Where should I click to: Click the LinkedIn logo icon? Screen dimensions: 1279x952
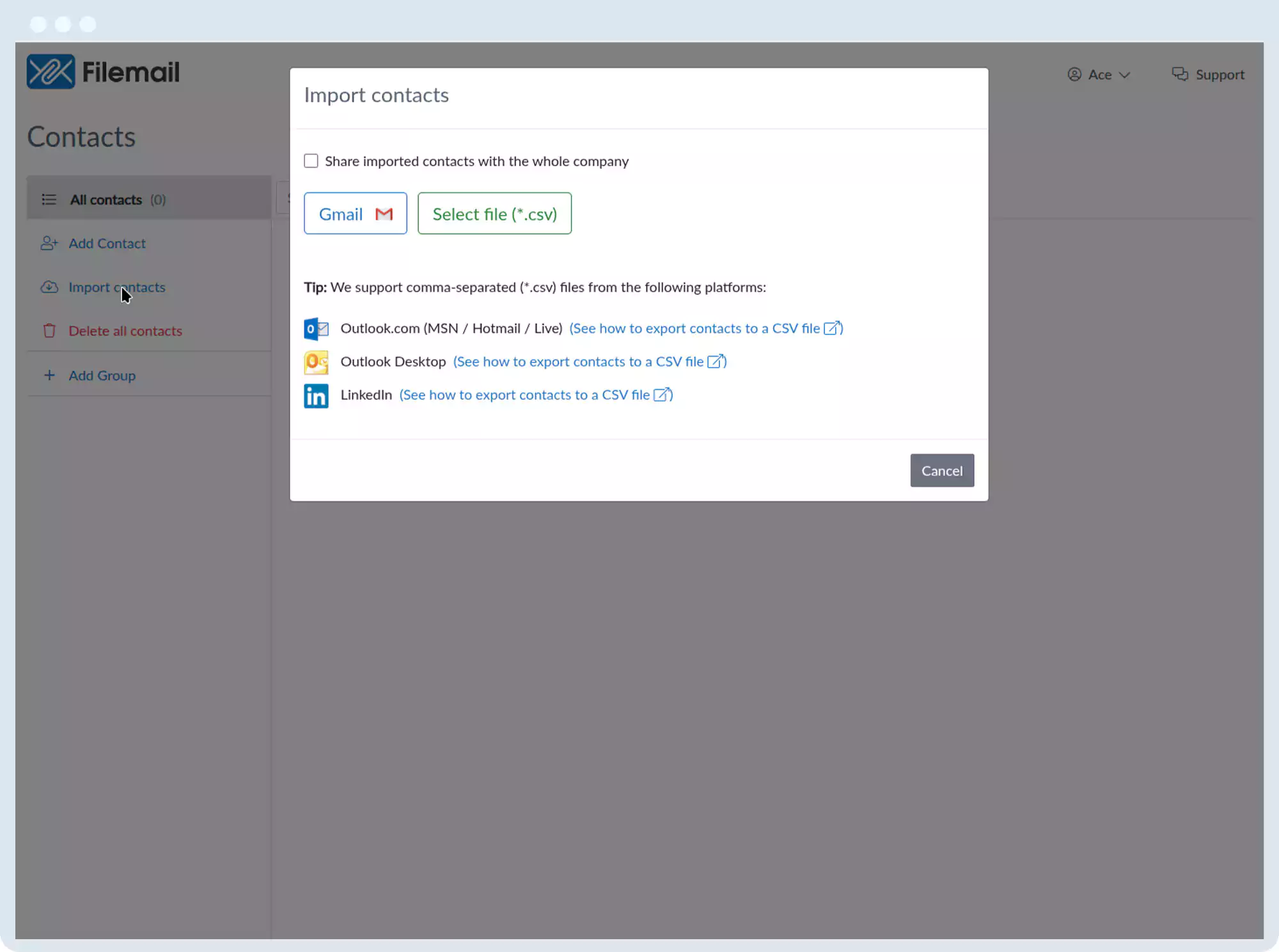tap(316, 396)
